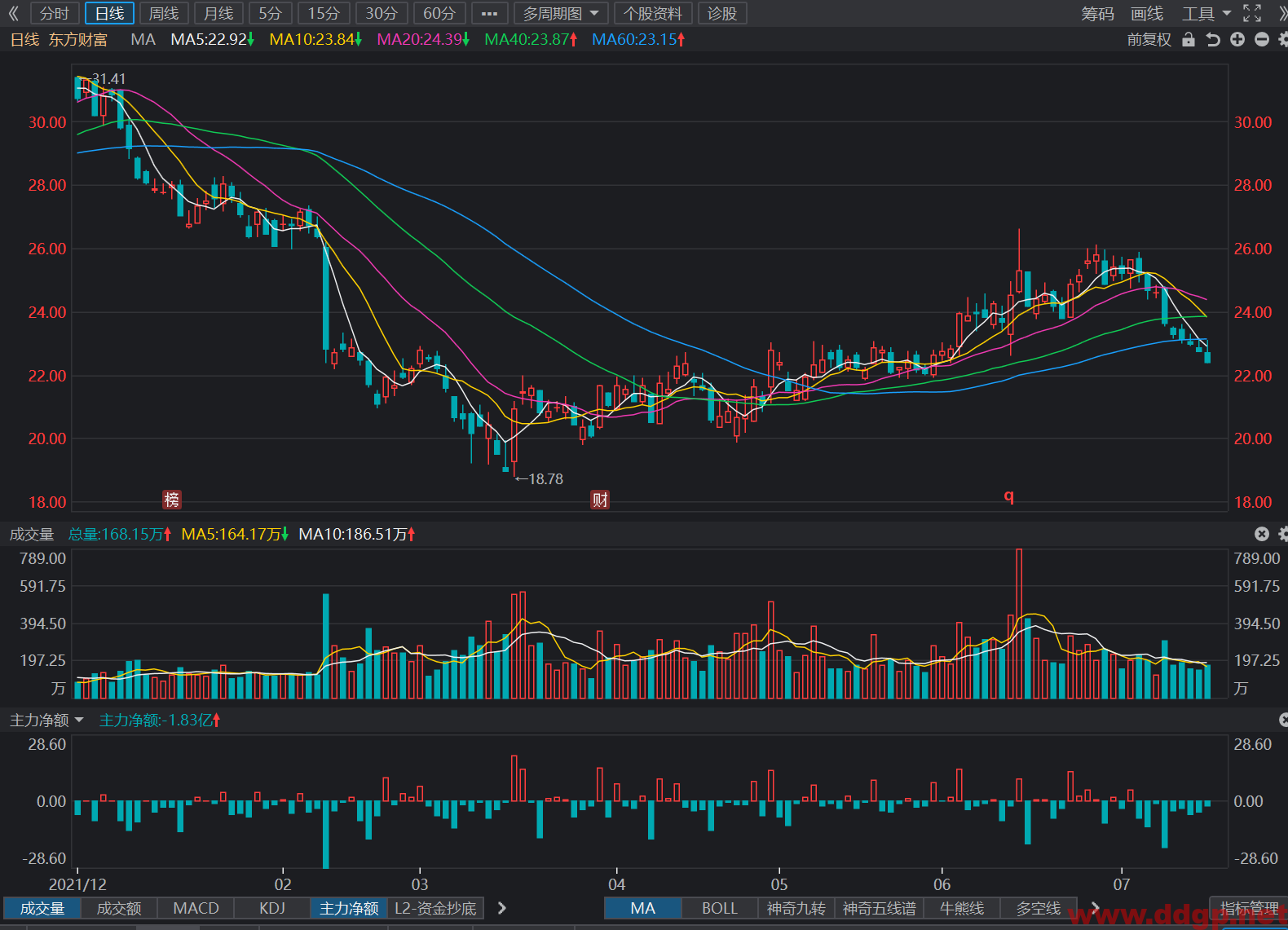Click the red q marker on the chart
Image resolution: width=1288 pixels, height=930 pixels.
1009,496
